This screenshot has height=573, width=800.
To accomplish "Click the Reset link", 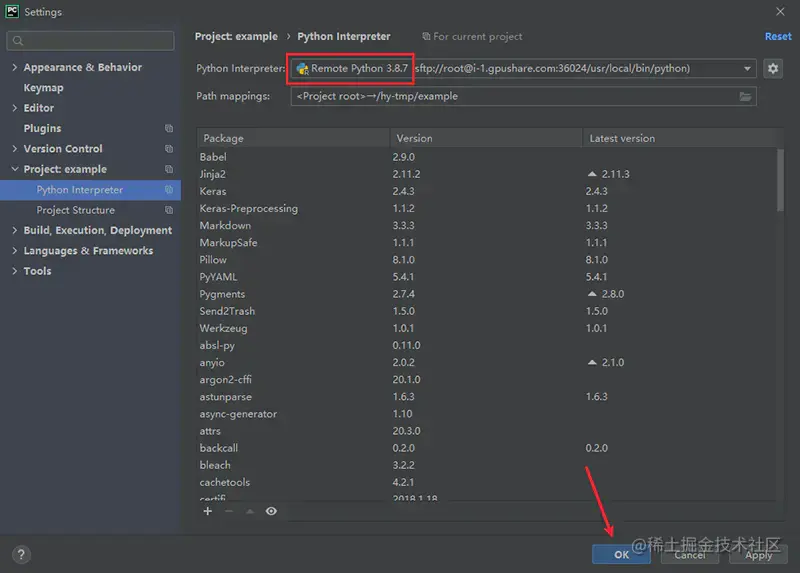I will (x=778, y=36).
